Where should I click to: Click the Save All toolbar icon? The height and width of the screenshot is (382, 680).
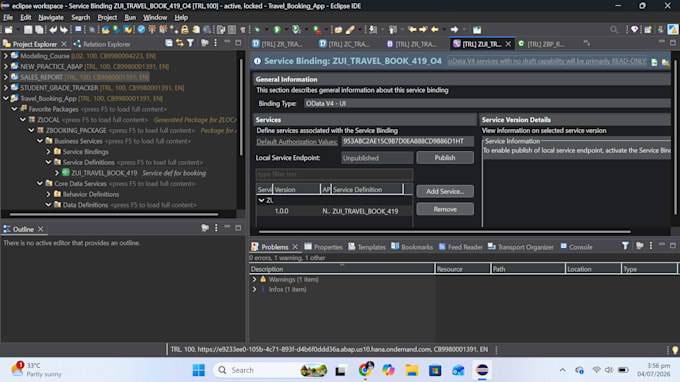pos(39,29)
